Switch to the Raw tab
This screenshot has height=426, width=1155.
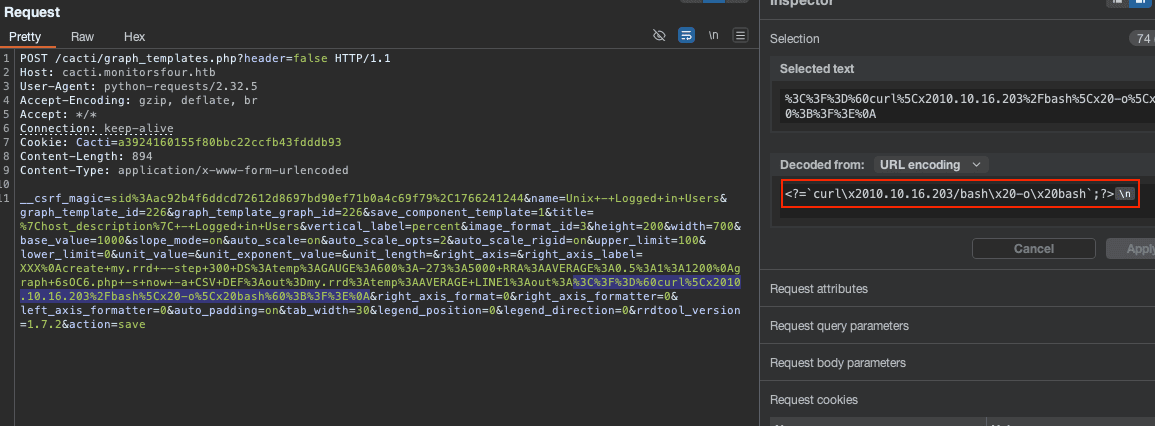(x=82, y=36)
